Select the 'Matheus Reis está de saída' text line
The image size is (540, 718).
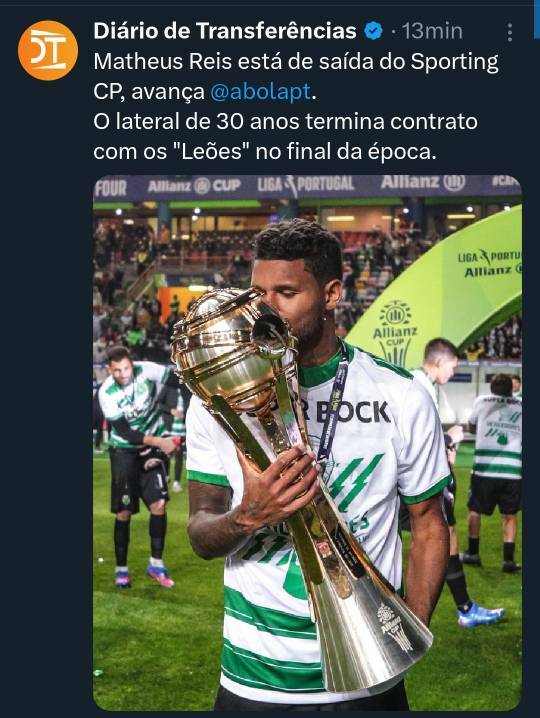click(296, 62)
